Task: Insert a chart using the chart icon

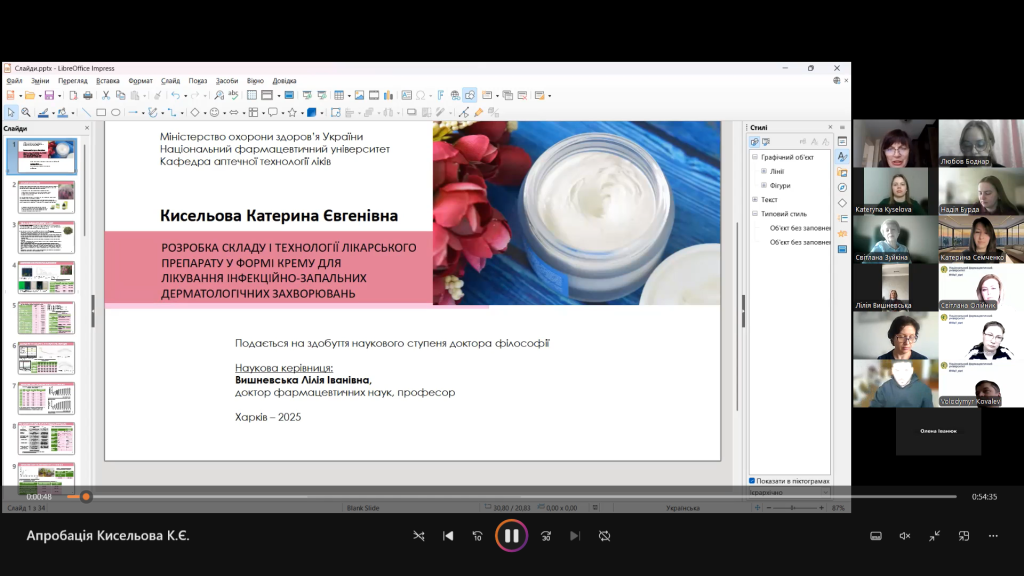Action: pyautogui.click(x=389, y=95)
